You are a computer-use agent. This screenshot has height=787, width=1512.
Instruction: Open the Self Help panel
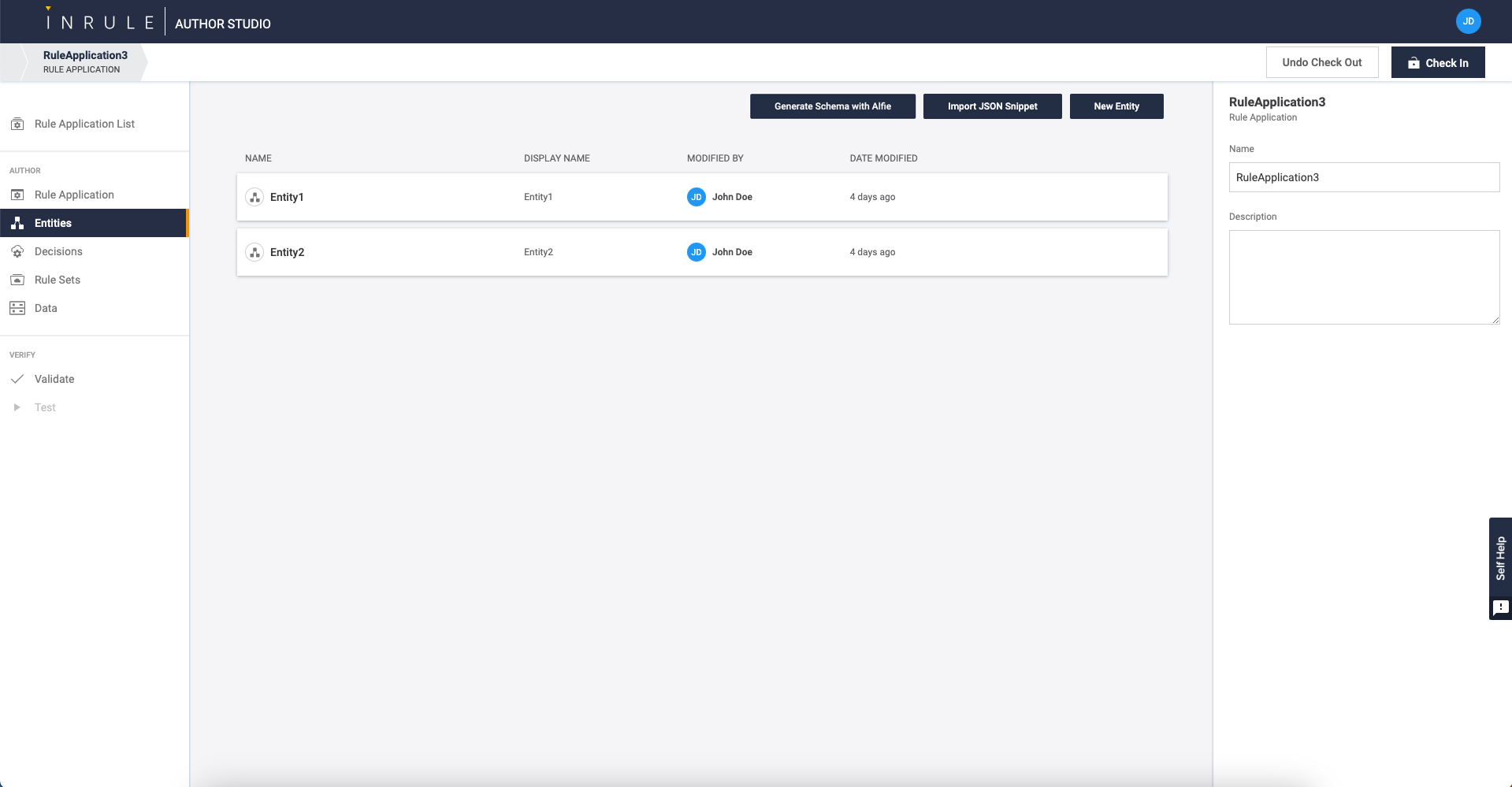point(1500,558)
